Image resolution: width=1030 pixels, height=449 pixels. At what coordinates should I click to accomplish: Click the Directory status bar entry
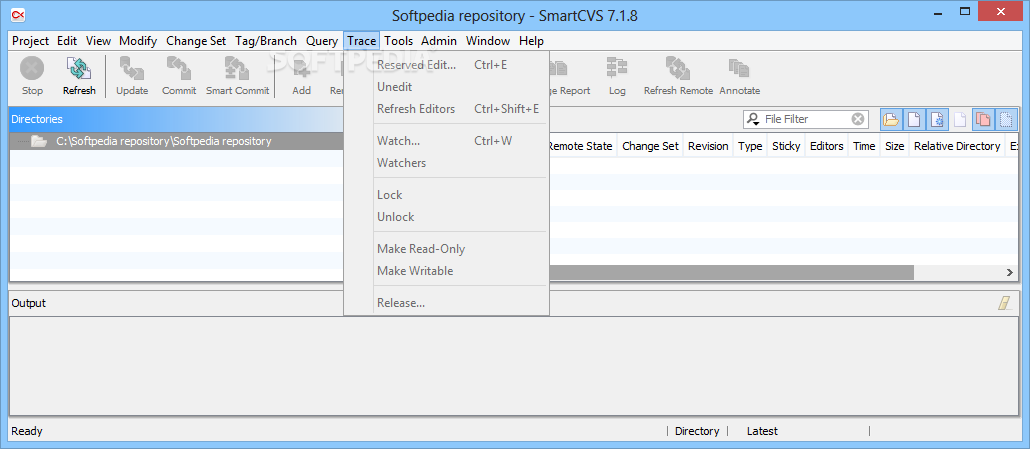(697, 431)
